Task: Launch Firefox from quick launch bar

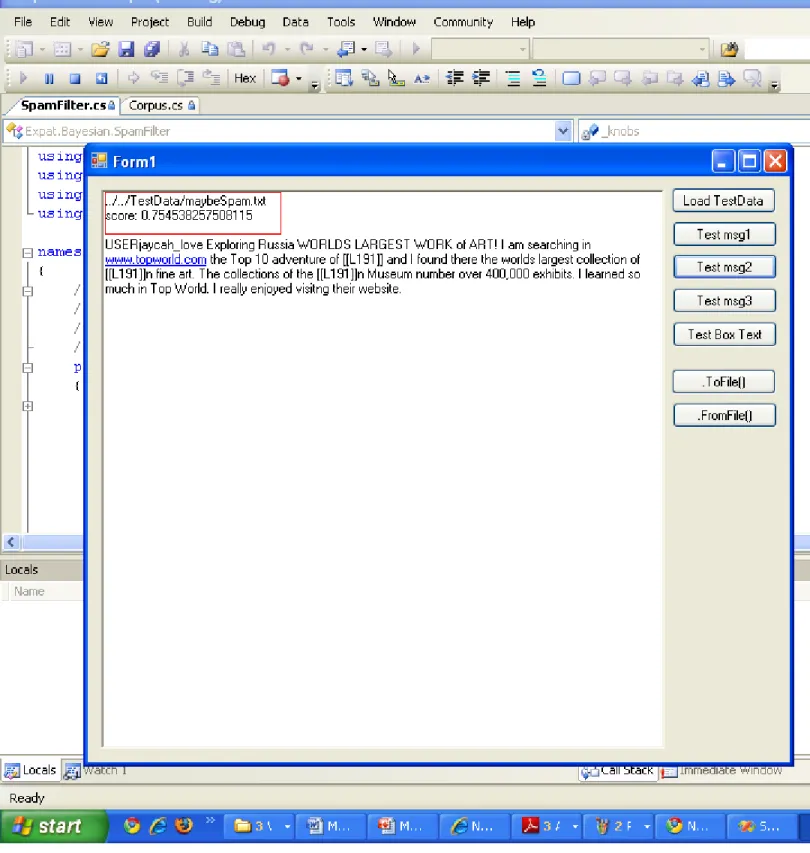Action: 184,826
